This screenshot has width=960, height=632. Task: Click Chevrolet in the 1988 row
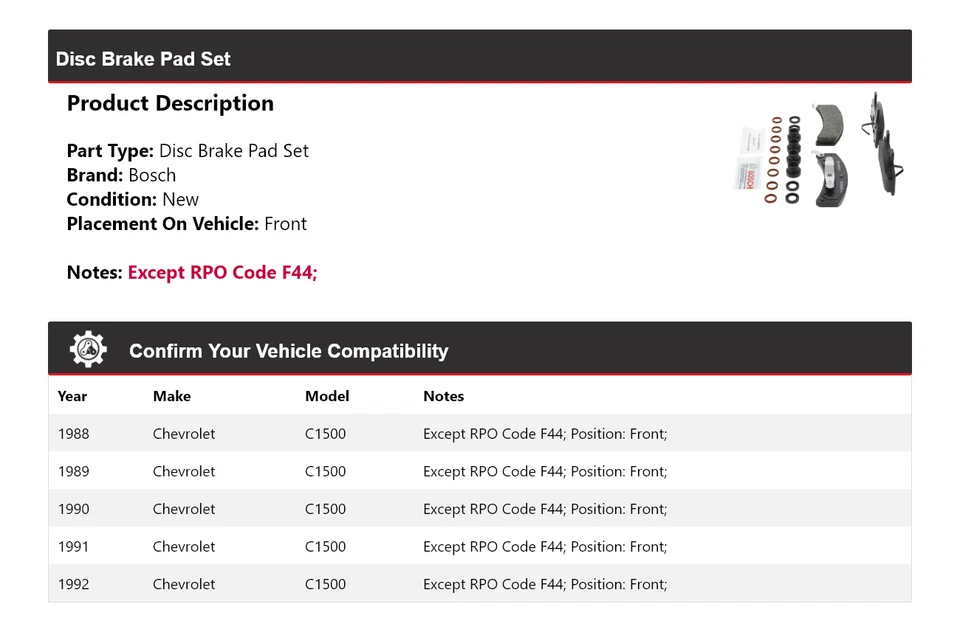click(184, 434)
